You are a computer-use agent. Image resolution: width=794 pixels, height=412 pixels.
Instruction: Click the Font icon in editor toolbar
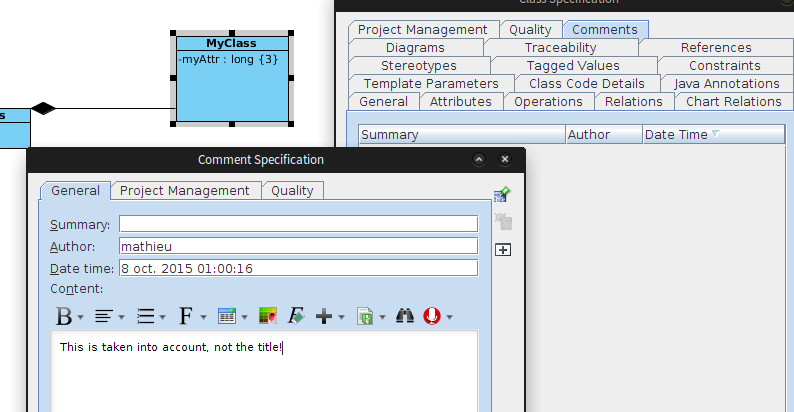pyautogui.click(x=186, y=316)
